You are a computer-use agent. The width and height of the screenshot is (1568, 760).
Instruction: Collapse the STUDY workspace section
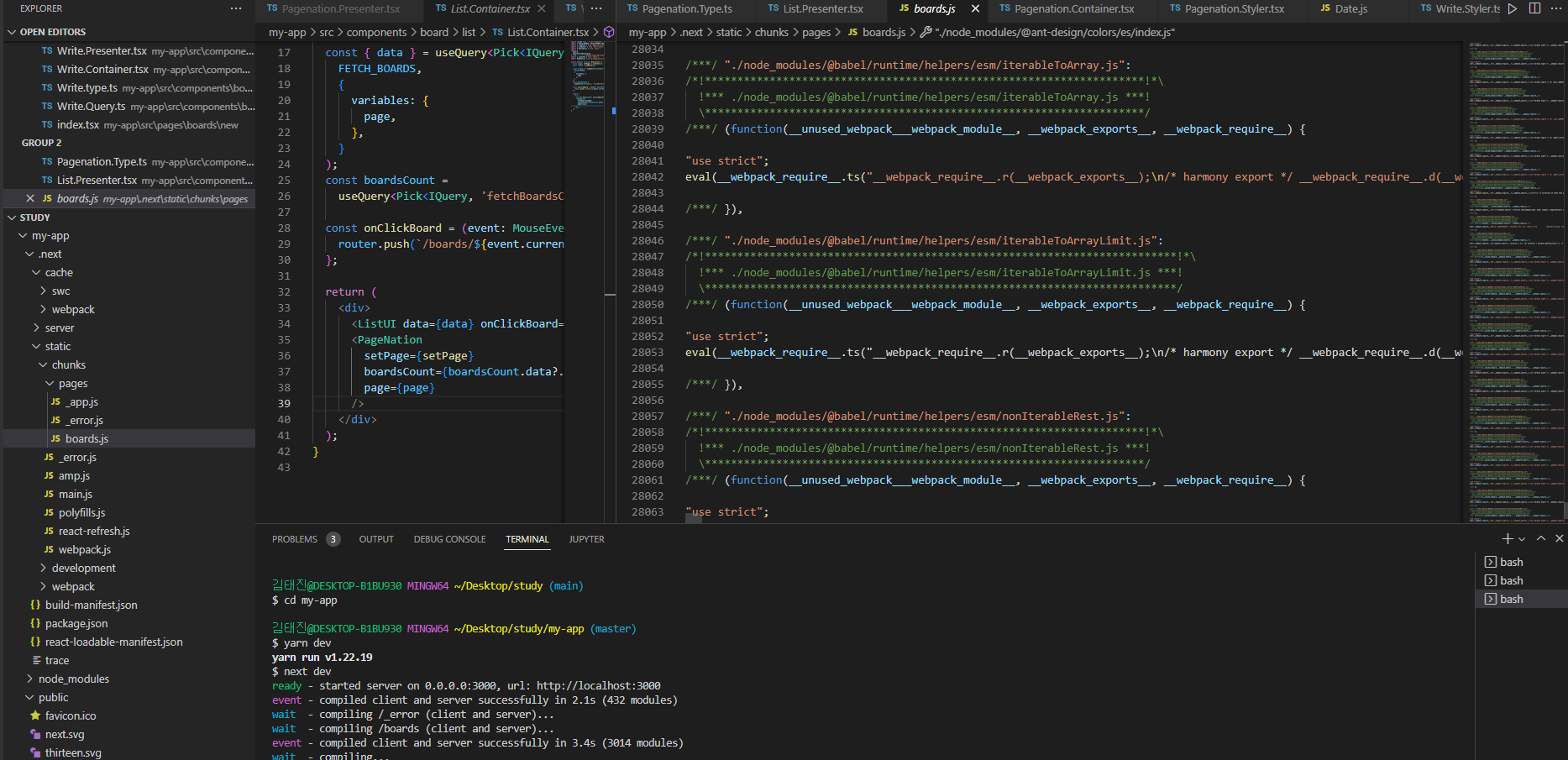pyautogui.click(x=12, y=218)
